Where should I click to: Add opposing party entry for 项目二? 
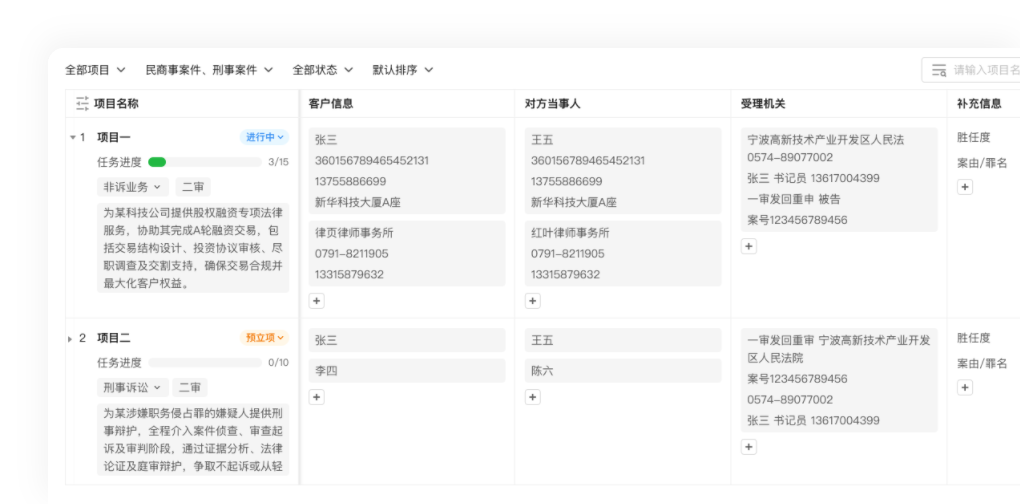coord(533,397)
